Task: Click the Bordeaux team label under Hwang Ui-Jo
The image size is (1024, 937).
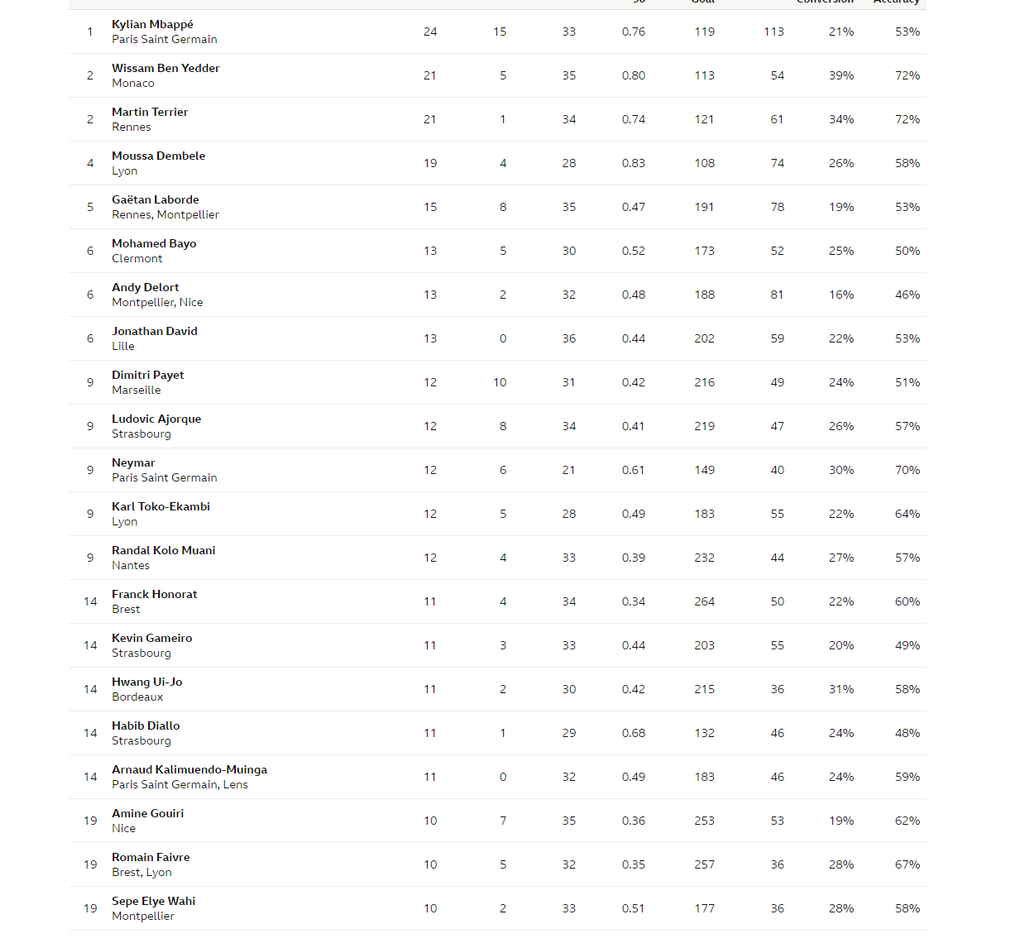Action: point(137,697)
